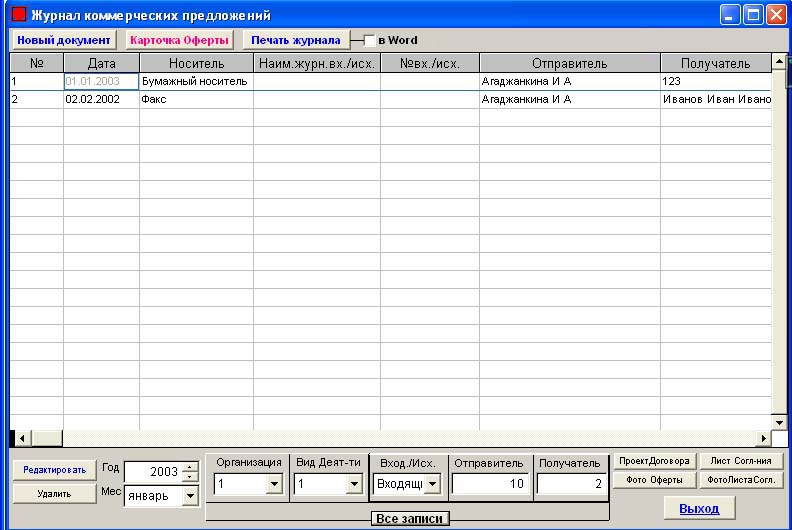Click the table's vertical scrollbar up arrow
This screenshot has width=792, height=530.
point(779,62)
